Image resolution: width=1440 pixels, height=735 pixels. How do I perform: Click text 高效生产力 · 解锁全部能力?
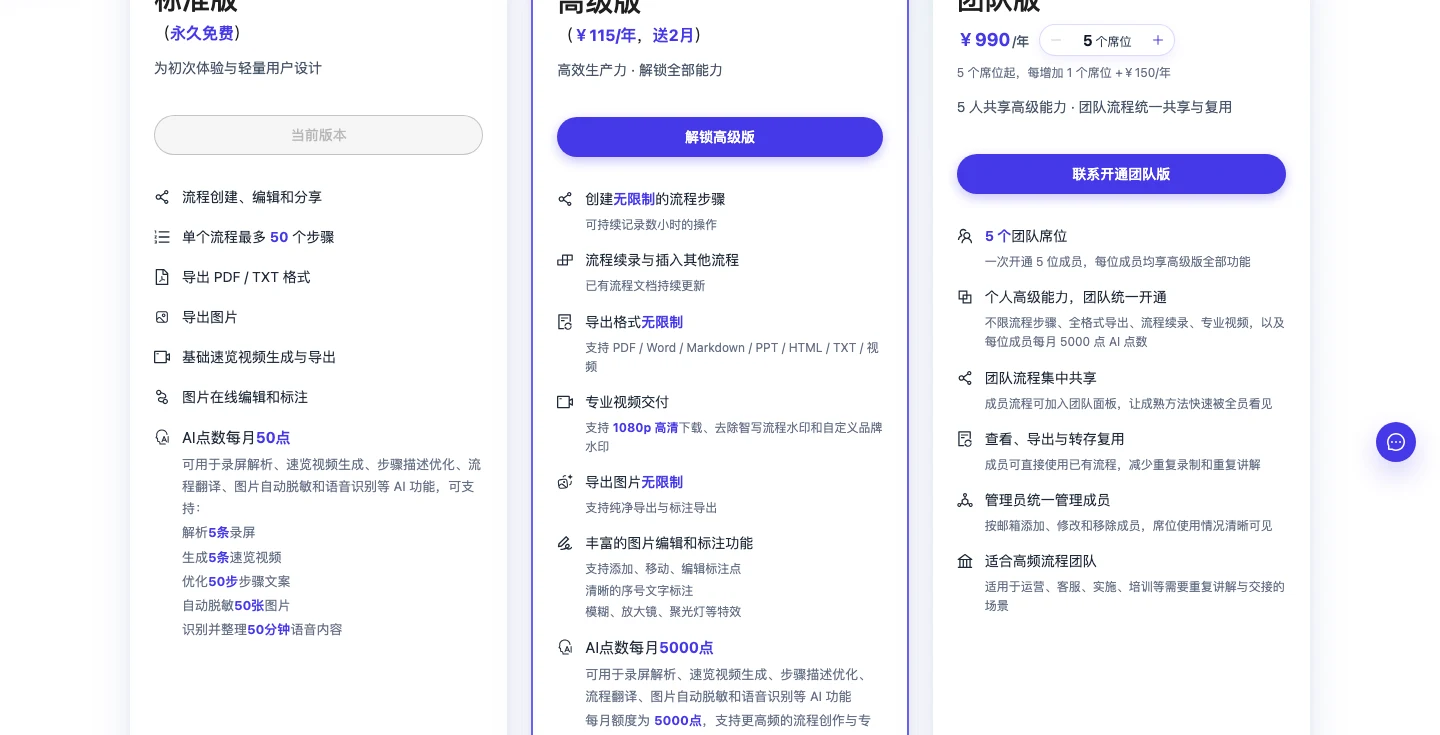click(640, 70)
